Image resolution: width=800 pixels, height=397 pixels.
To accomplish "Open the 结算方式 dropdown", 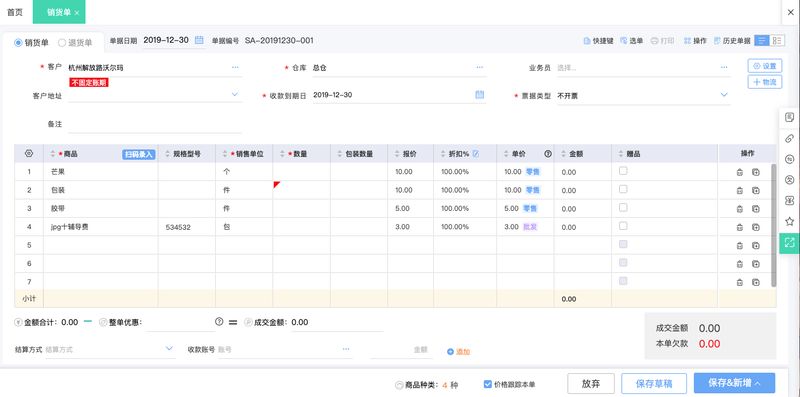I will 169,349.
